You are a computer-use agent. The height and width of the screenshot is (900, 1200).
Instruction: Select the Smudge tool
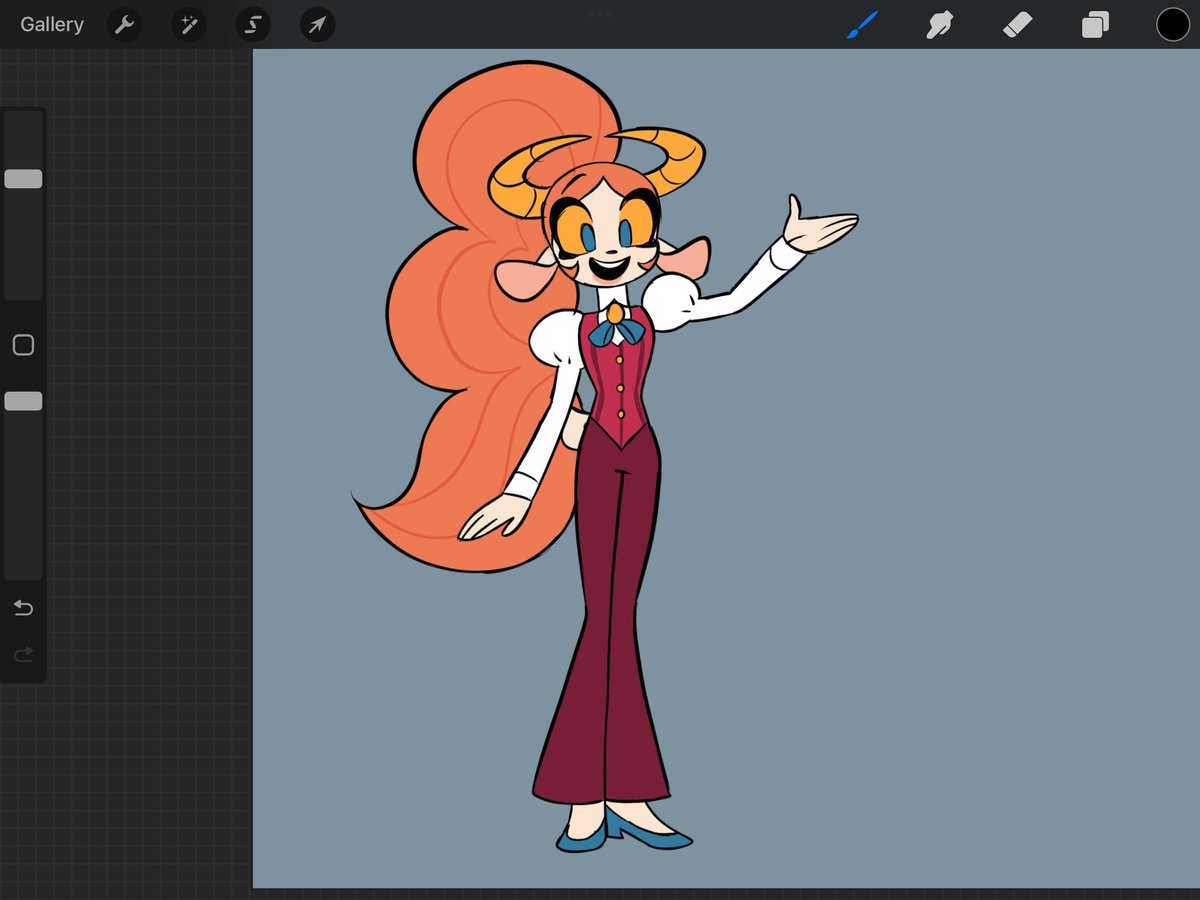click(939, 25)
